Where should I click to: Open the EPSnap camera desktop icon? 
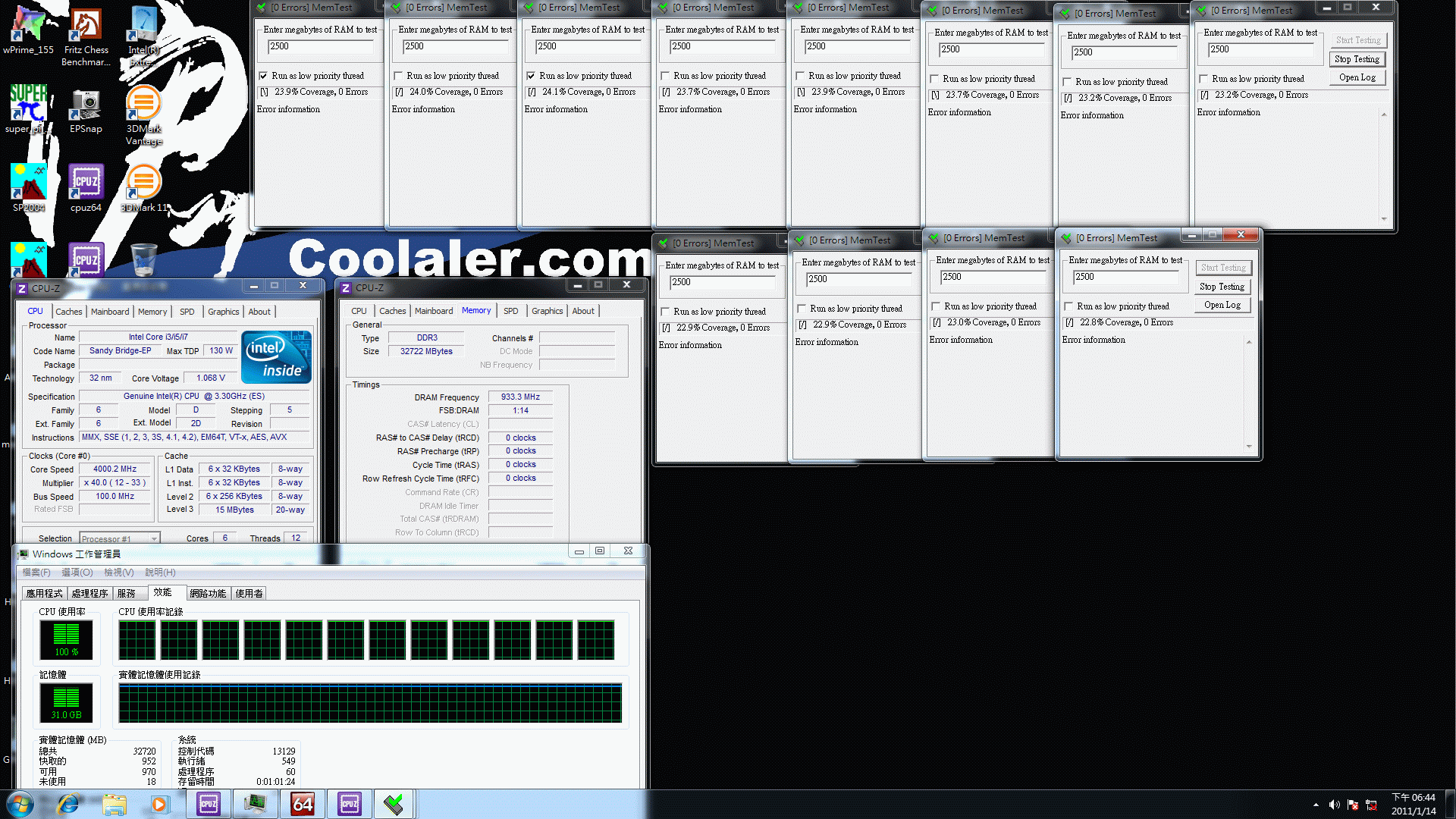(86, 111)
